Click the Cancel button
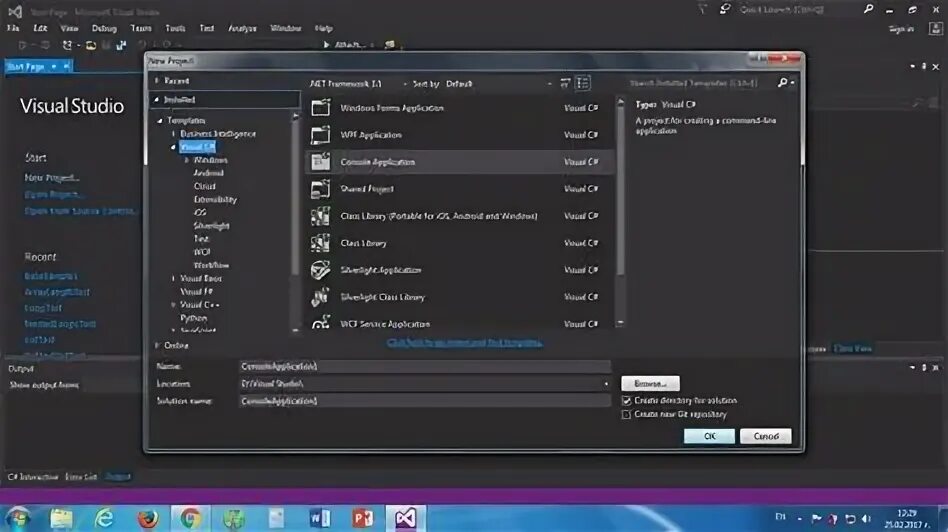Viewport: 948px width, 532px height. click(766, 436)
